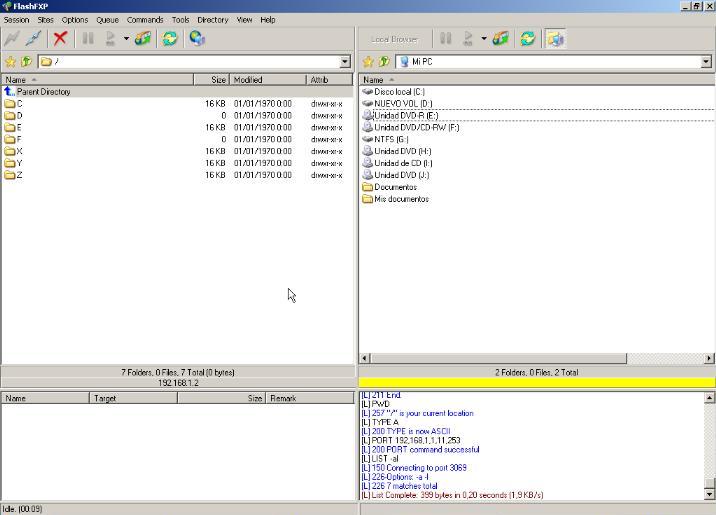Click the switch to local browser globe icon
The width and height of the screenshot is (716, 515).
click(197, 38)
